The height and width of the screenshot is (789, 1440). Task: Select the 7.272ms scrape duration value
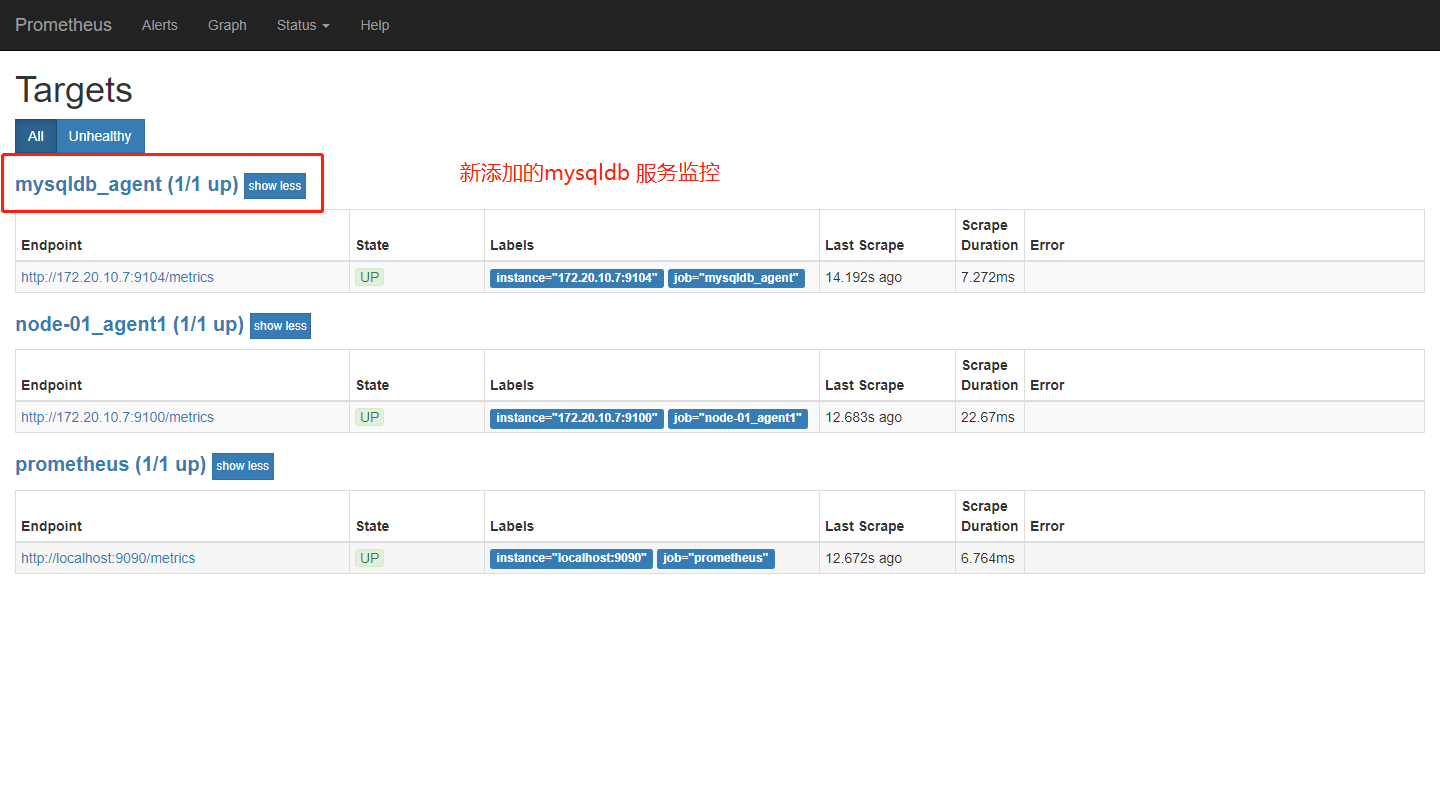tap(987, 277)
